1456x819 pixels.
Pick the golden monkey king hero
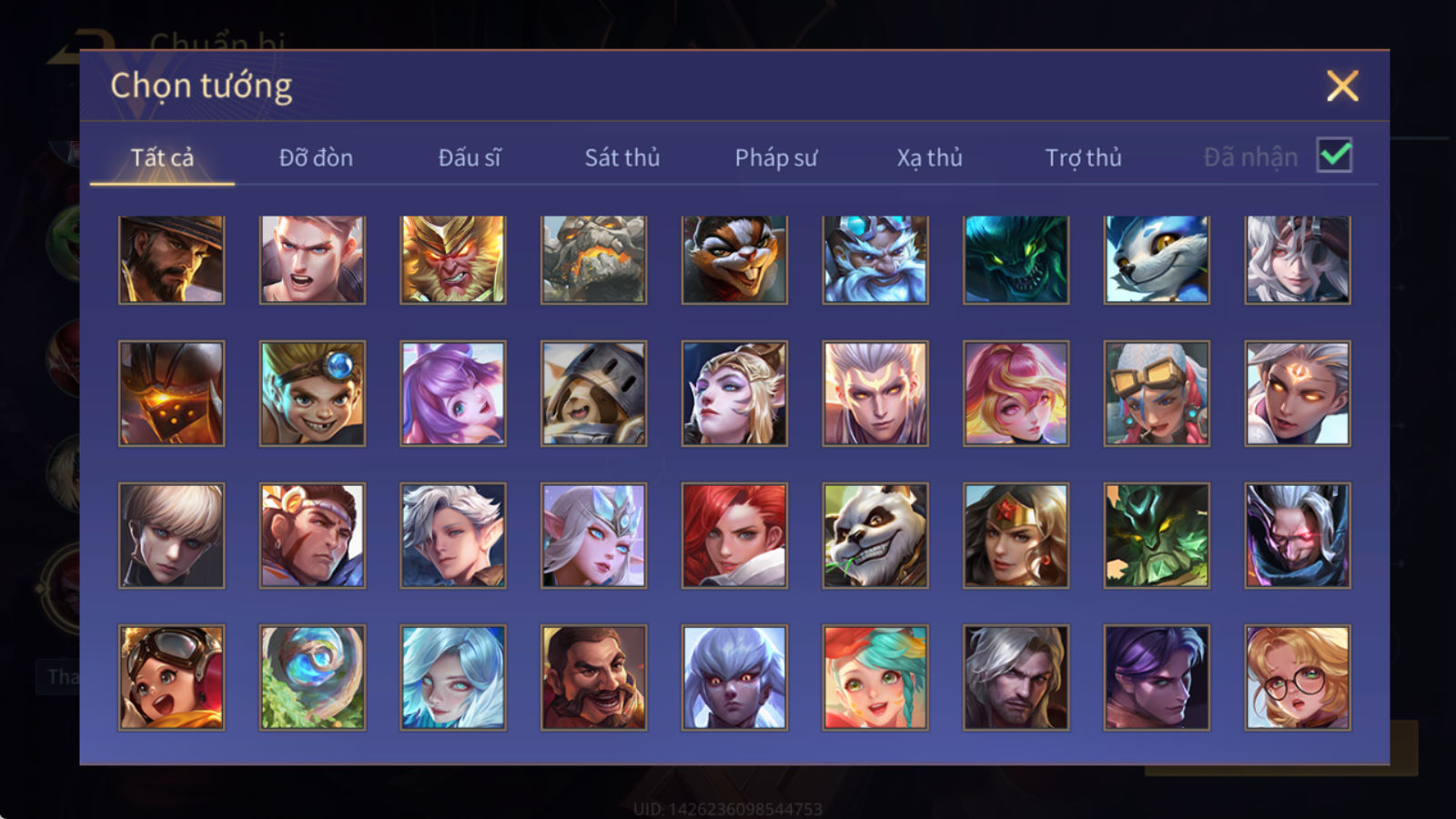453,259
